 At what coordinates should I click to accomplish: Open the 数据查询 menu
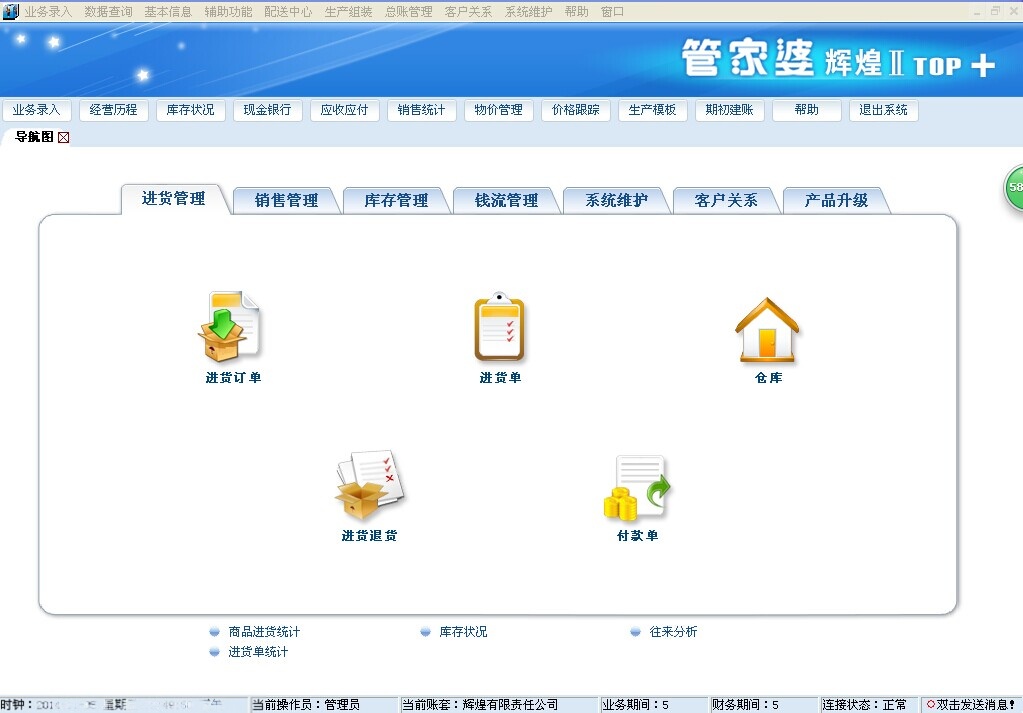coord(107,11)
